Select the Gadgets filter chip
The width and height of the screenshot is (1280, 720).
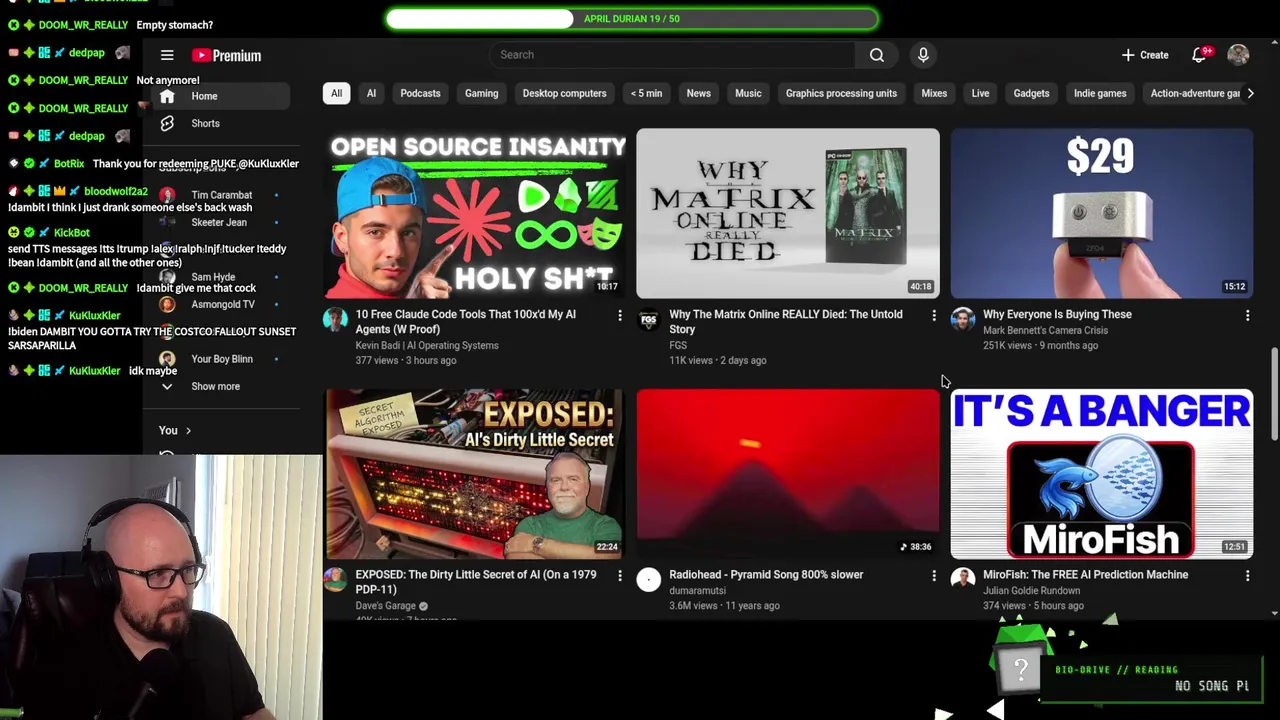pos(1031,93)
